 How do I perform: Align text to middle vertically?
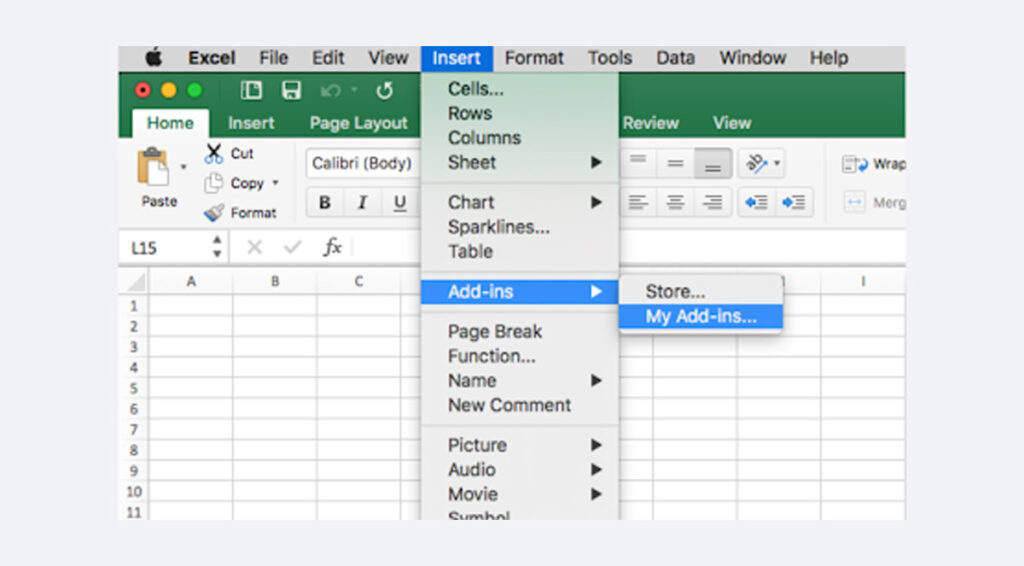tap(675, 163)
